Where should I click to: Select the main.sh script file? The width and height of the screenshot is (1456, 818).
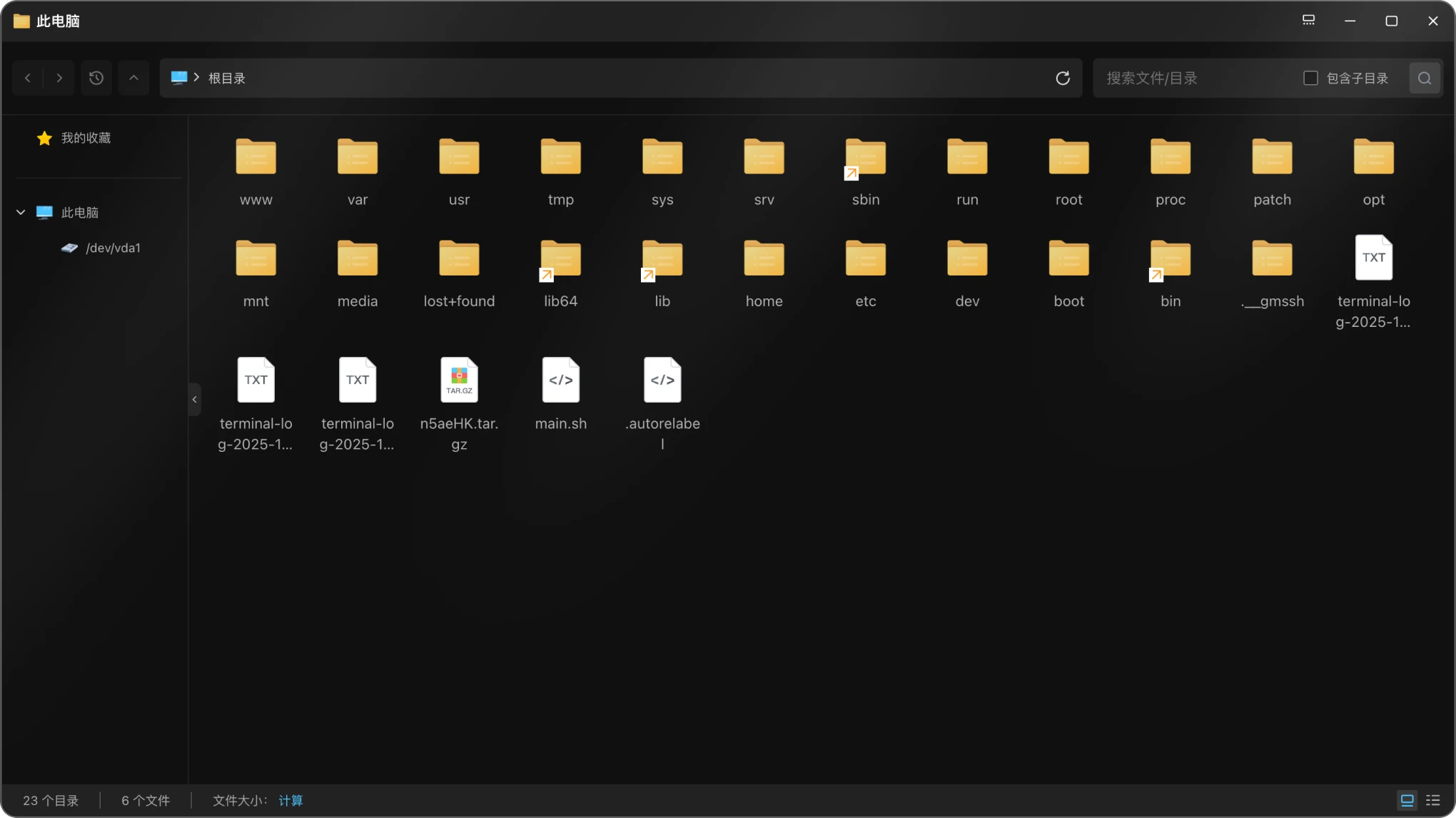tap(560, 381)
